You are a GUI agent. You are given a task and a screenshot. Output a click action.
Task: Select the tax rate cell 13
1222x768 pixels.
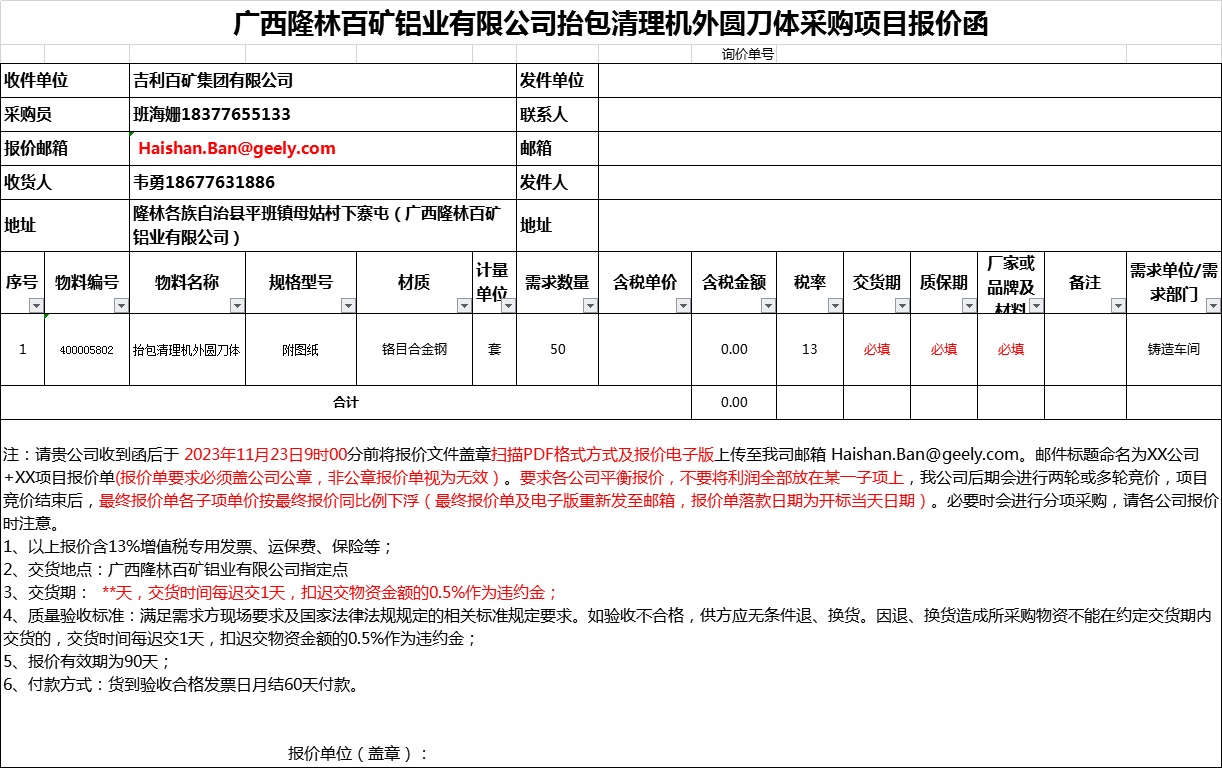pos(810,349)
